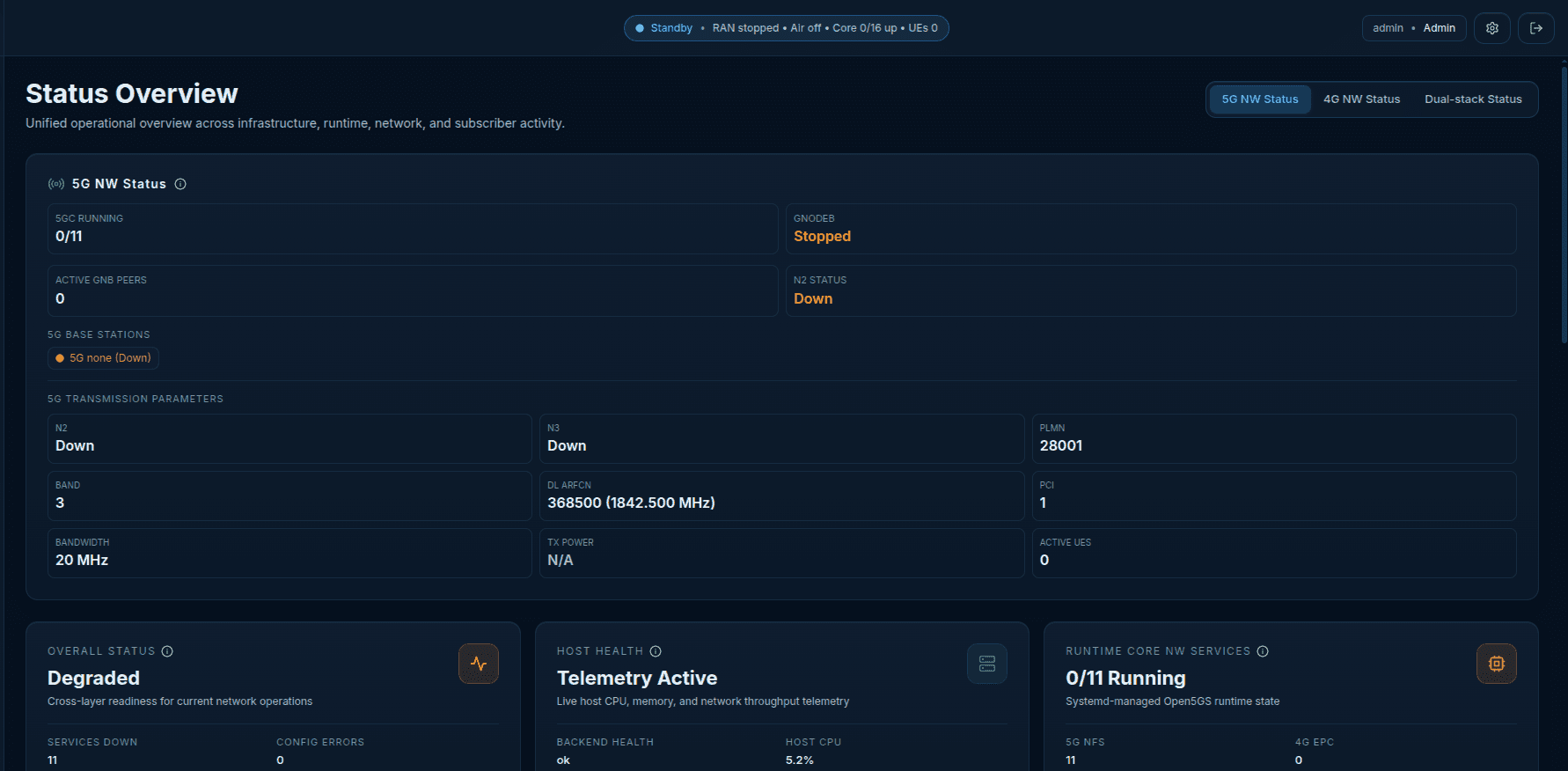Screen dimensions: 1568x771
Task: Click the GNODEB Stopped value
Action: pyautogui.click(x=822, y=237)
